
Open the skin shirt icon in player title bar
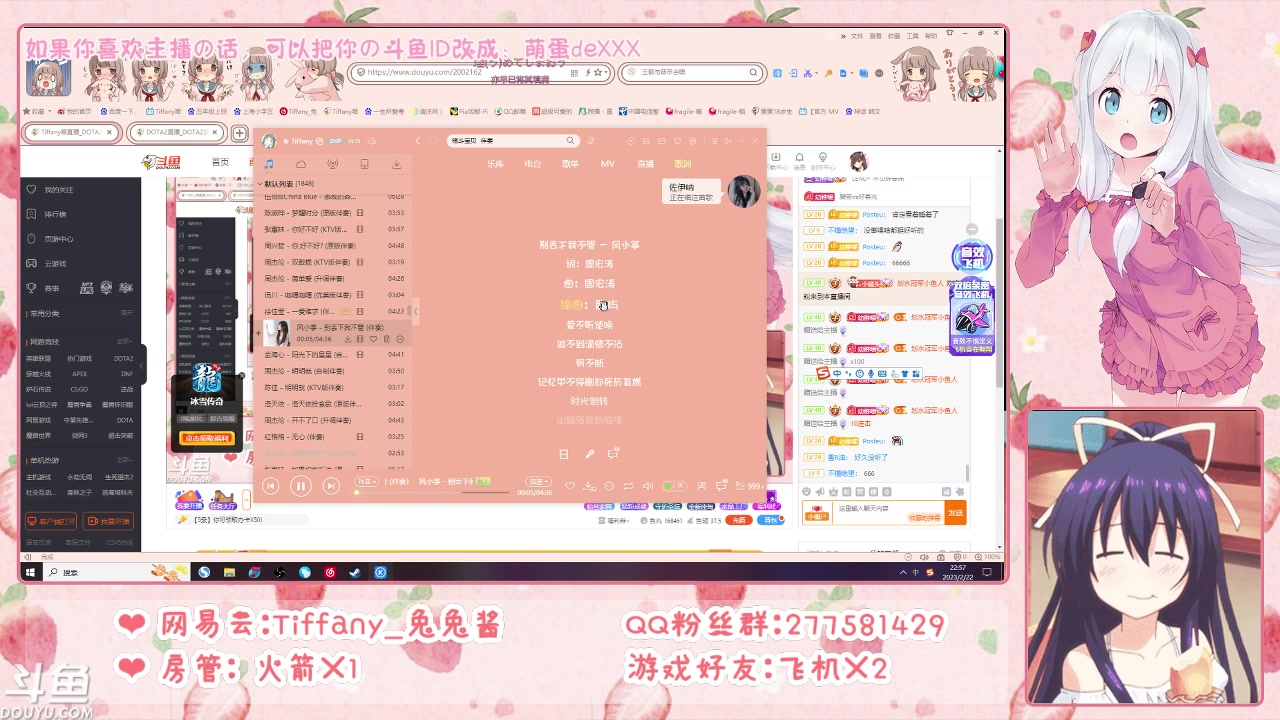[677, 141]
